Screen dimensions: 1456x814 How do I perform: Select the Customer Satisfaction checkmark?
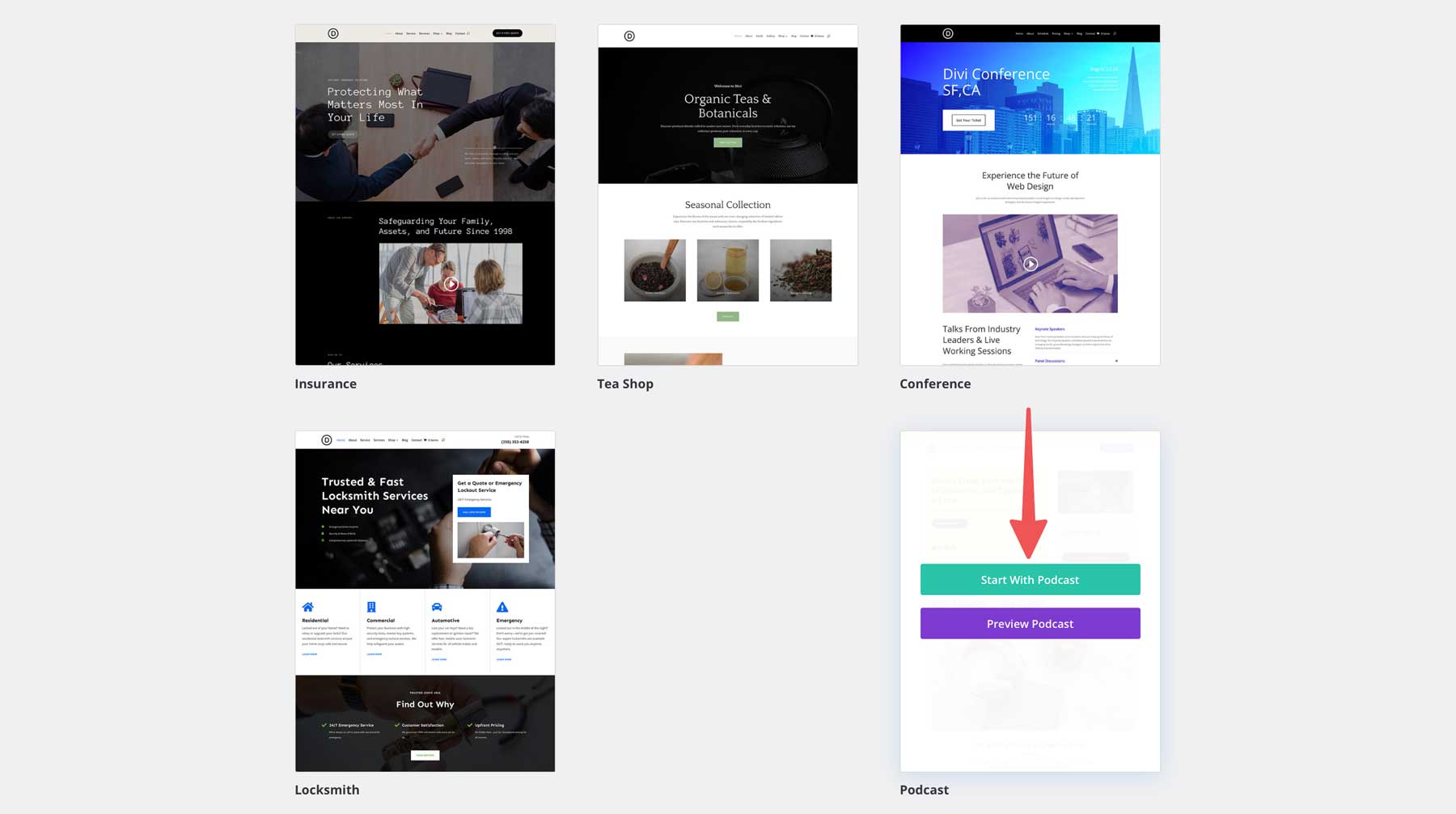click(397, 725)
